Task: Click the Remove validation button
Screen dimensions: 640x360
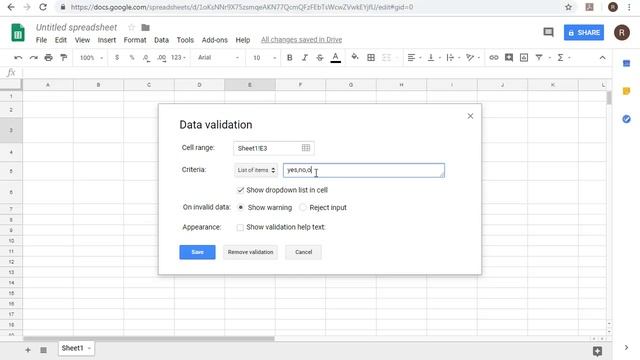Action: coord(250,252)
